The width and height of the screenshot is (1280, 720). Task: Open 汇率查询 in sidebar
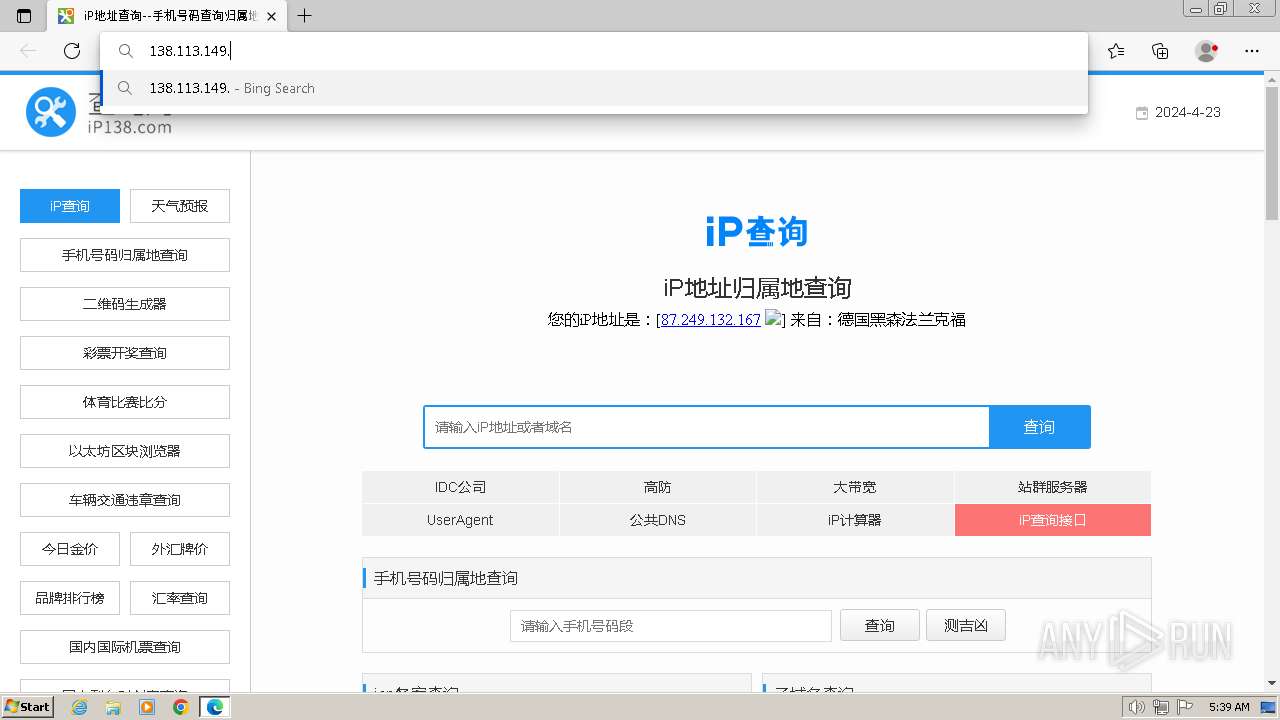click(180, 598)
